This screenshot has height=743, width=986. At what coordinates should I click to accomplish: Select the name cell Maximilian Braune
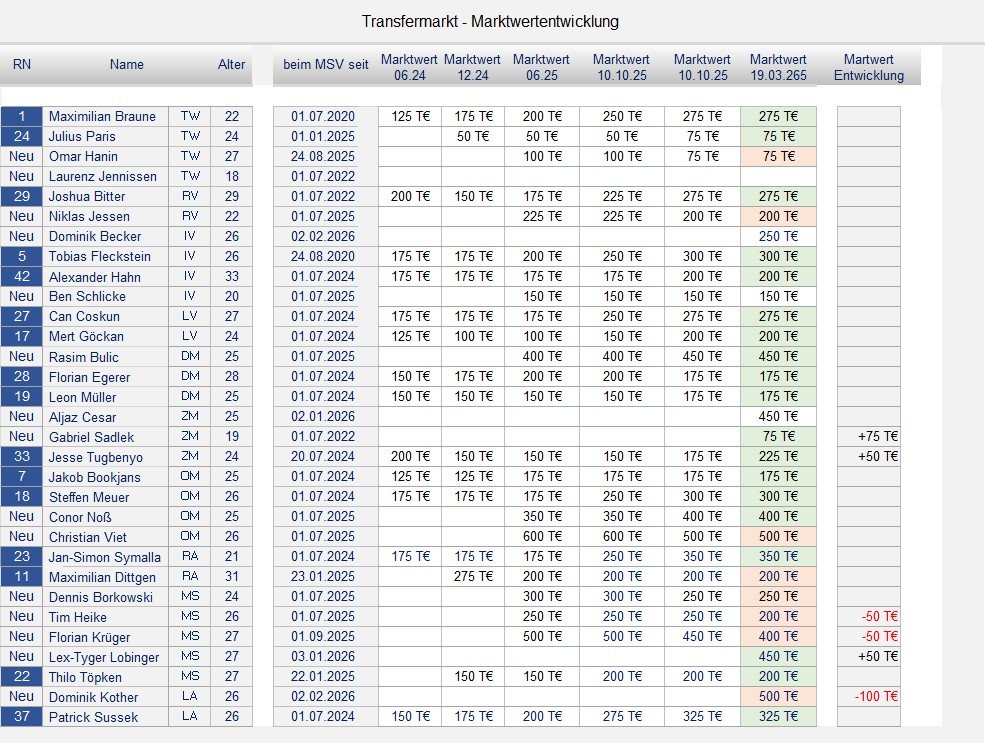105,117
